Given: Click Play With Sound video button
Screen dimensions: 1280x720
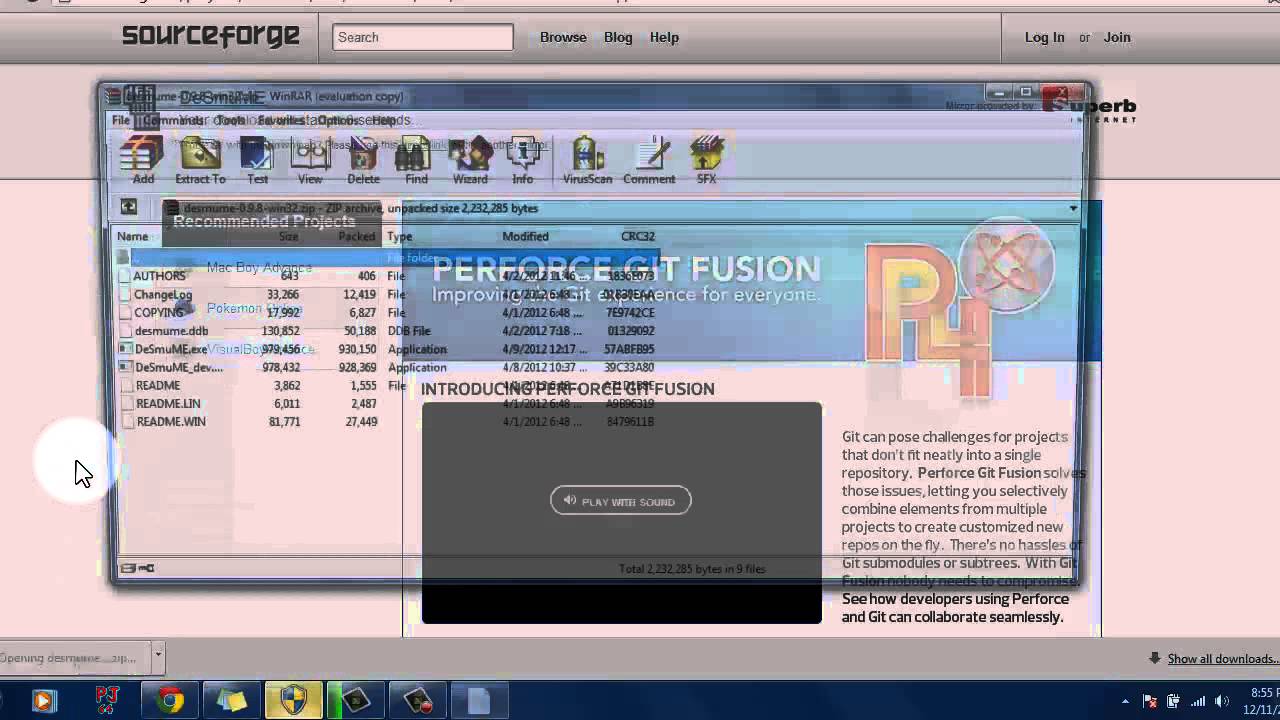Looking at the screenshot, I should (x=620, y=501).
